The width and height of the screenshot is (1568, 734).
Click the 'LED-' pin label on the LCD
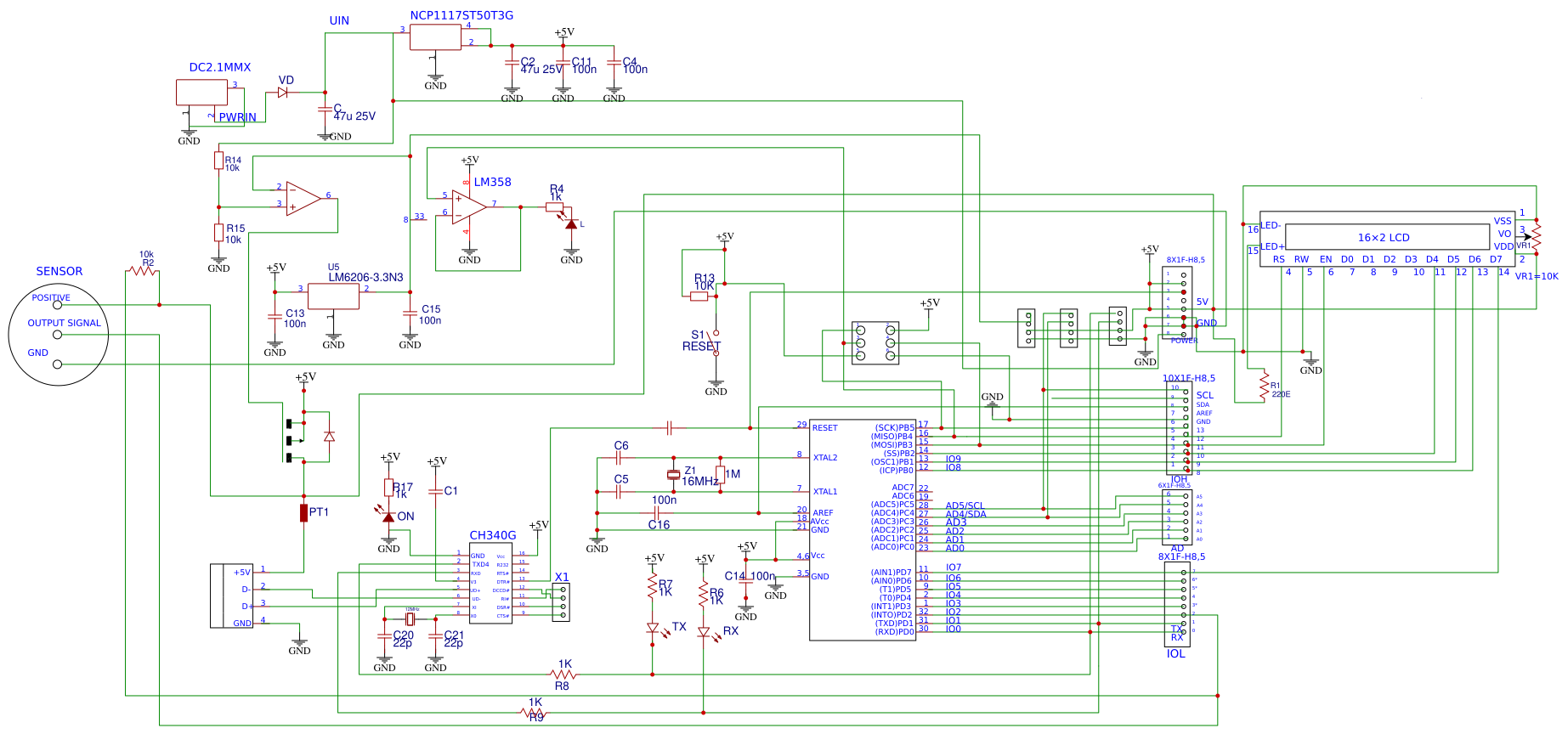click(1271, 225)
